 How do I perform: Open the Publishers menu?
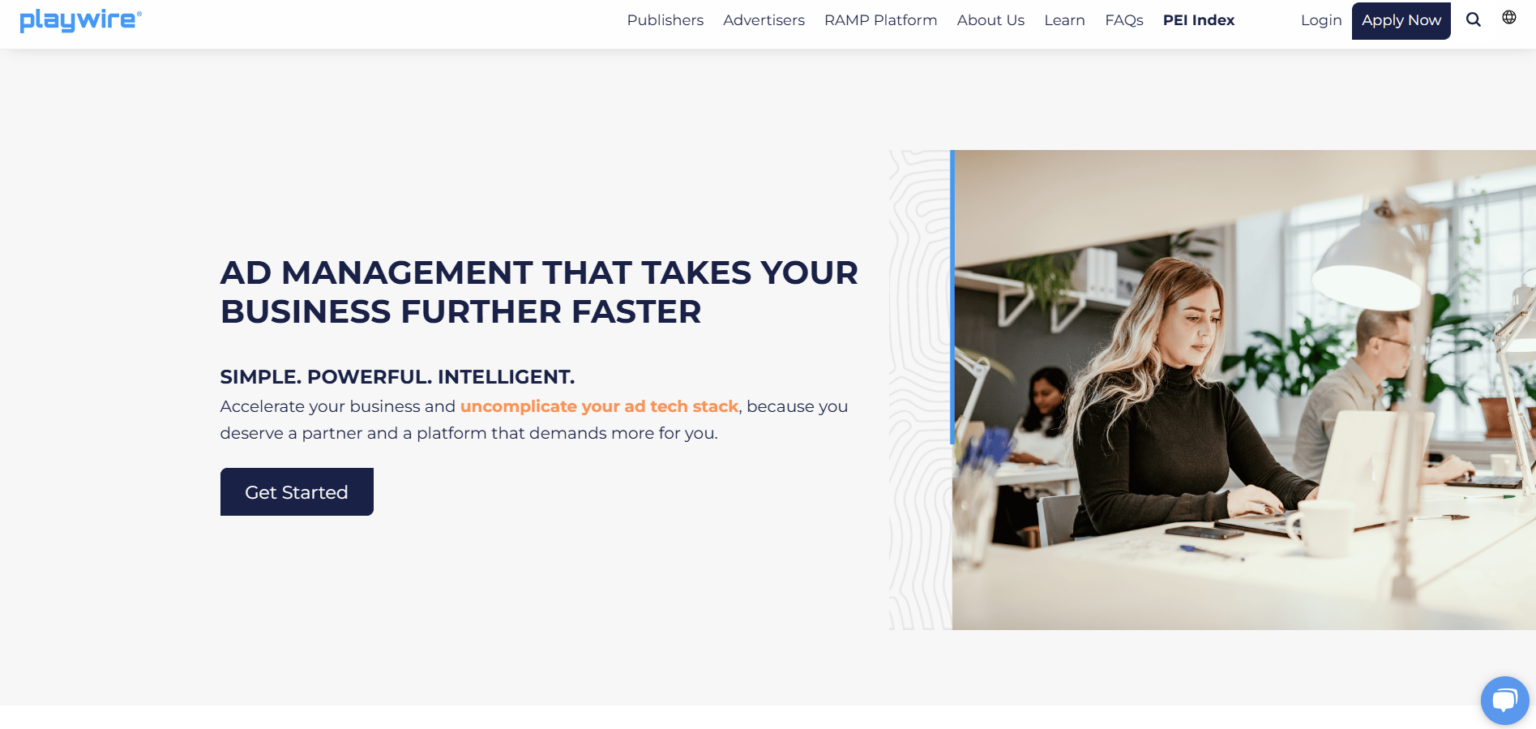[665, 19]
